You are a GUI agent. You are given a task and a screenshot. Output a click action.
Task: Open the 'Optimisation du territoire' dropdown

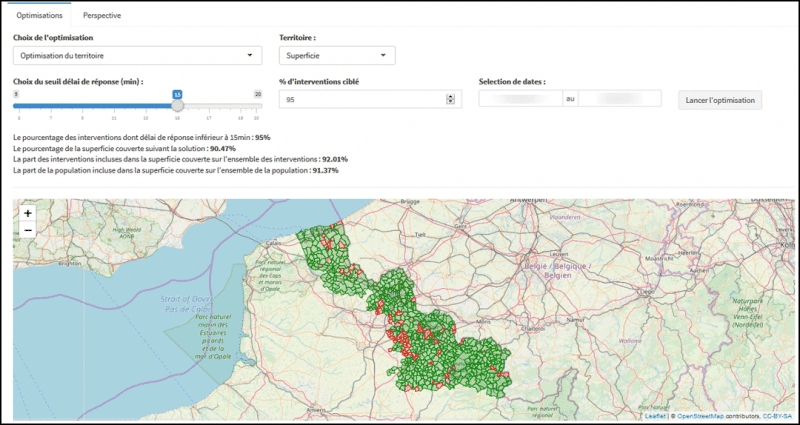[x=137, y=56]
